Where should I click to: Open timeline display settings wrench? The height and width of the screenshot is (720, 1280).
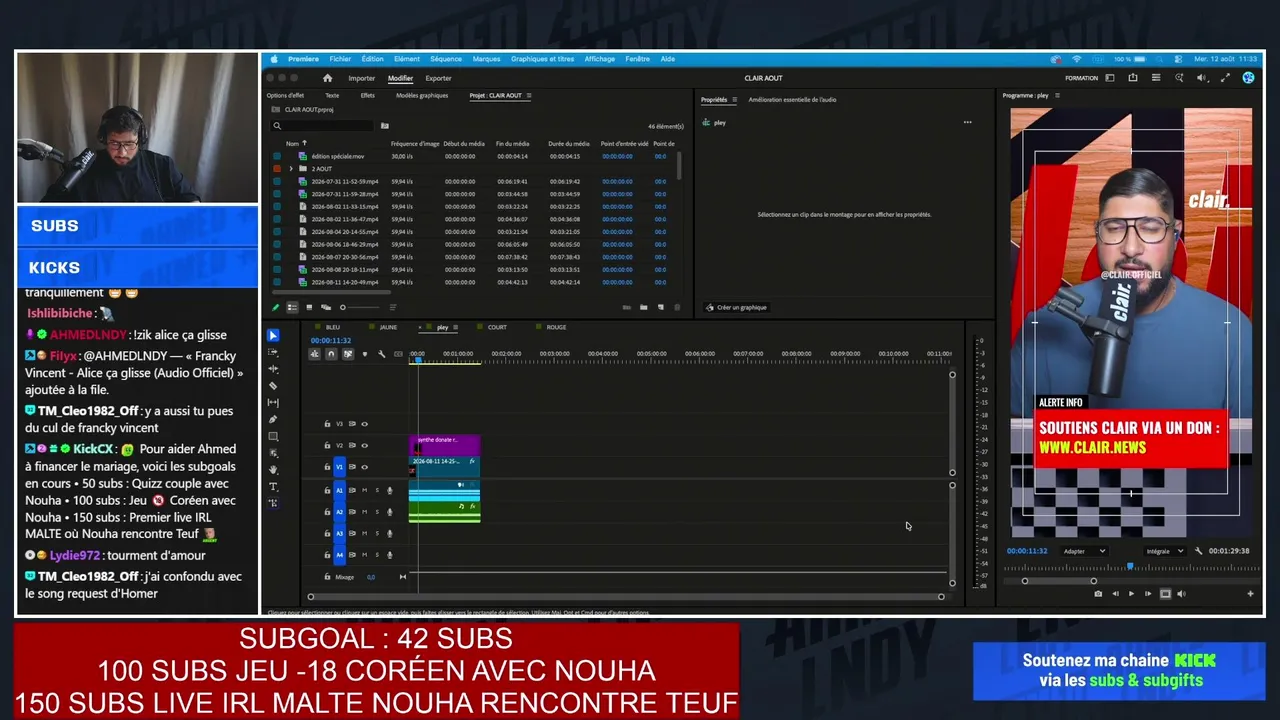tap(381, 354)
